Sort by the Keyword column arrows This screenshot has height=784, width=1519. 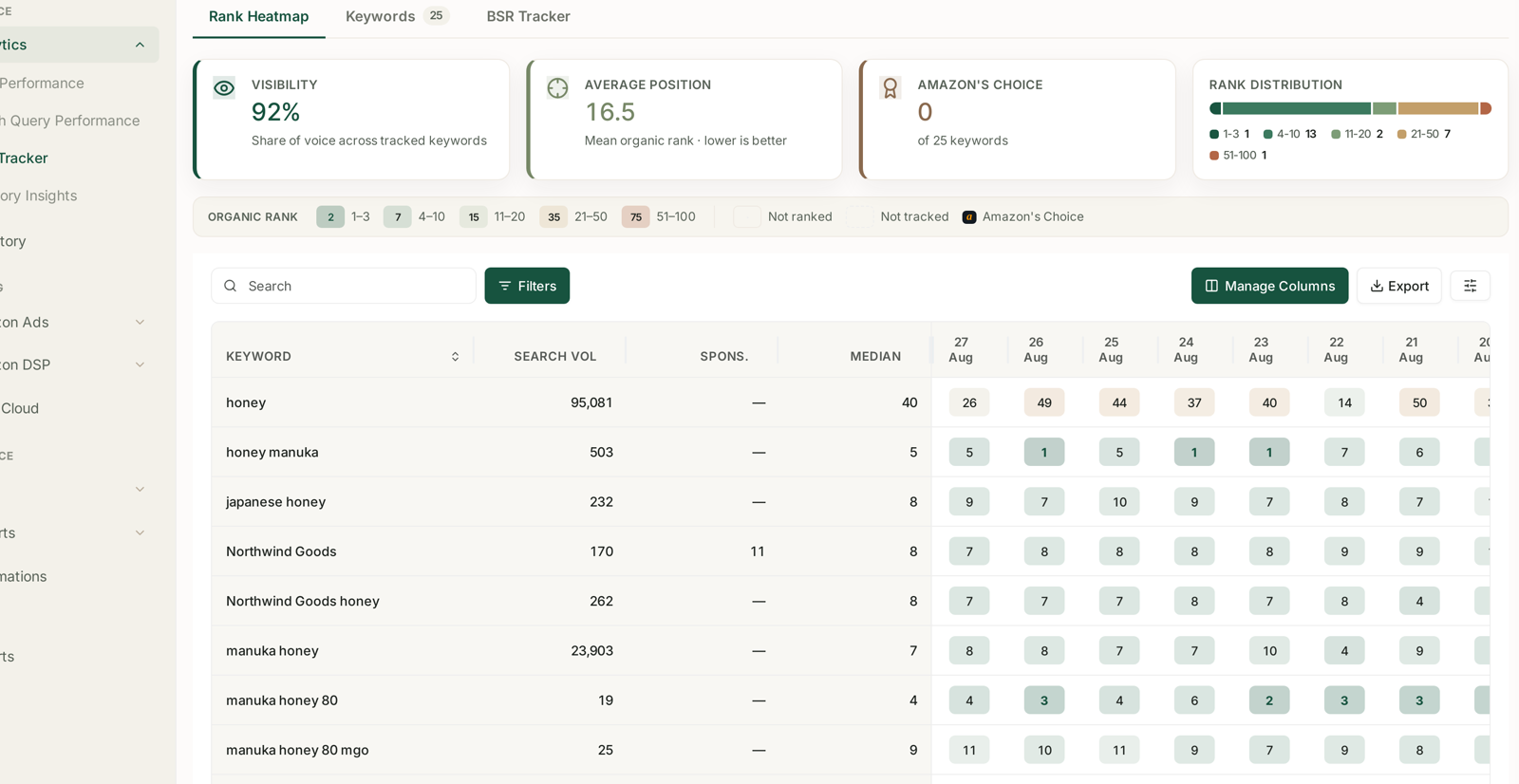coord(455,357)
